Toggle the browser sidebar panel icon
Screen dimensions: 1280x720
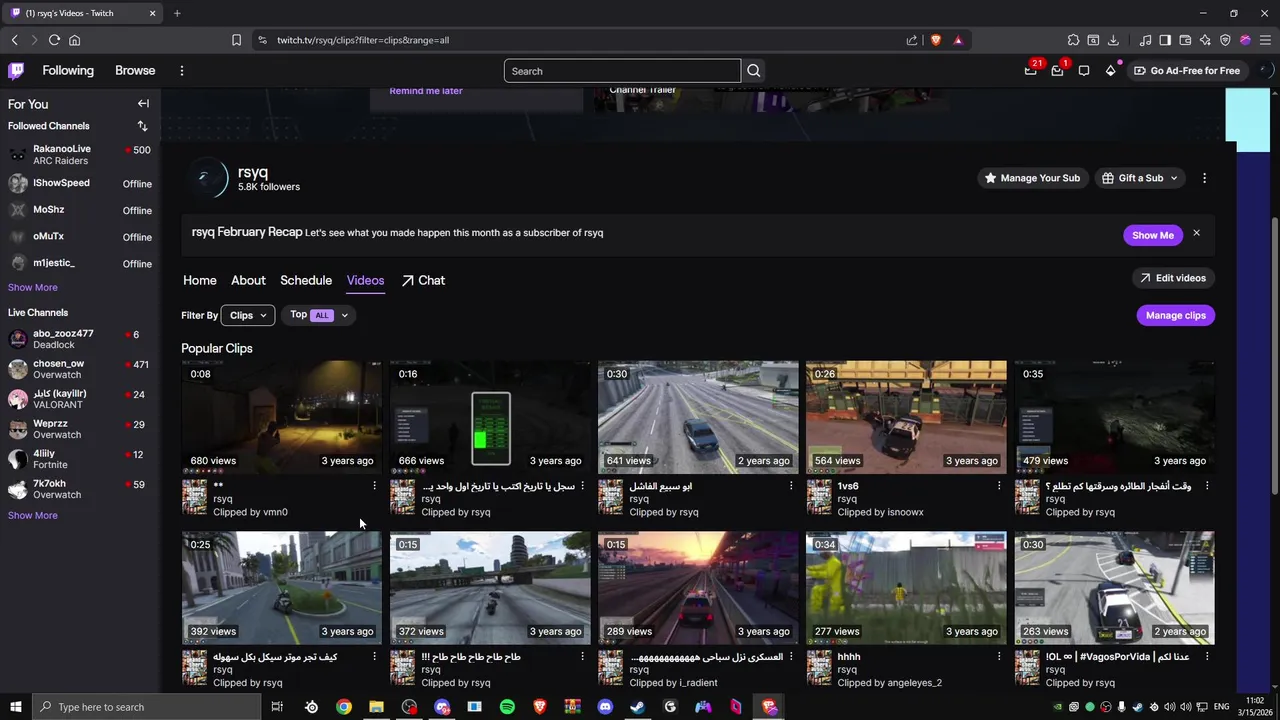(x=1165, y=40)
